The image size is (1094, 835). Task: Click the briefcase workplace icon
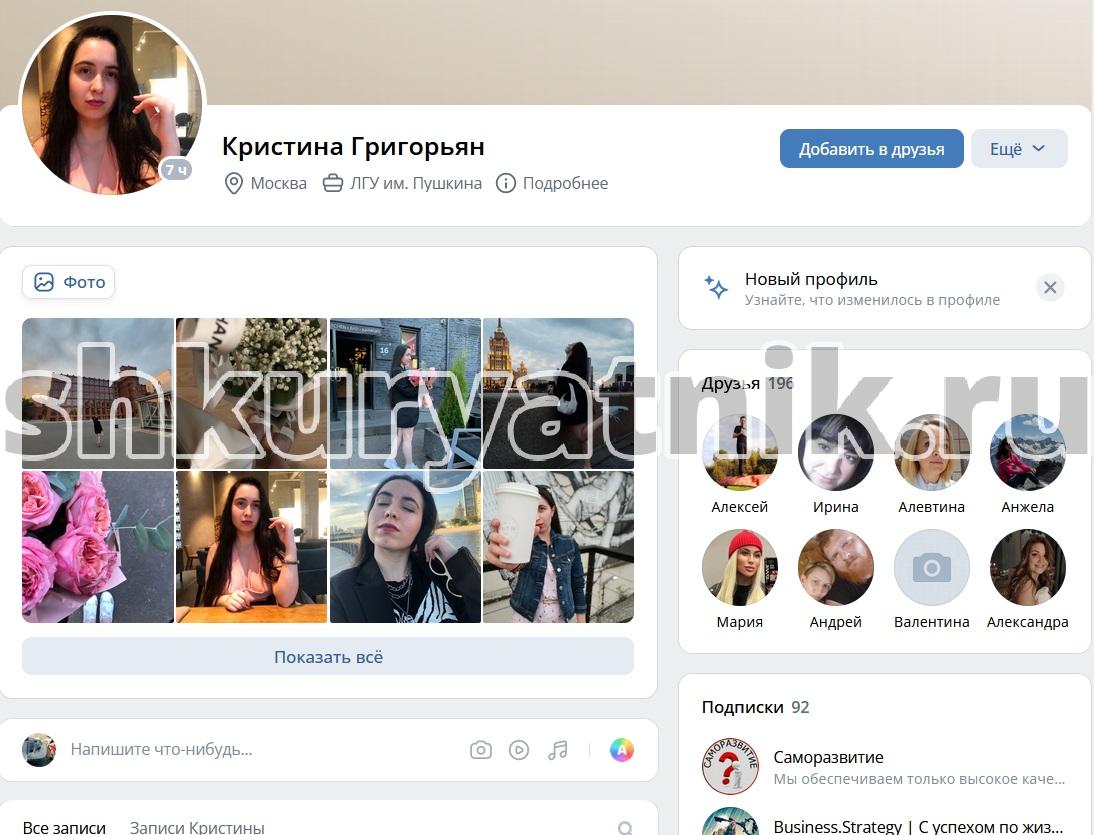coord(333,183)
